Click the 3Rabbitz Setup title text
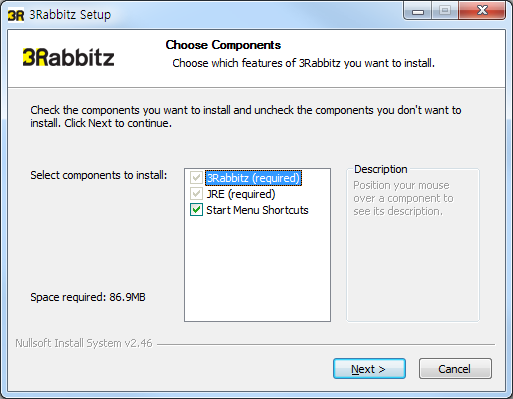 [70, 15]
